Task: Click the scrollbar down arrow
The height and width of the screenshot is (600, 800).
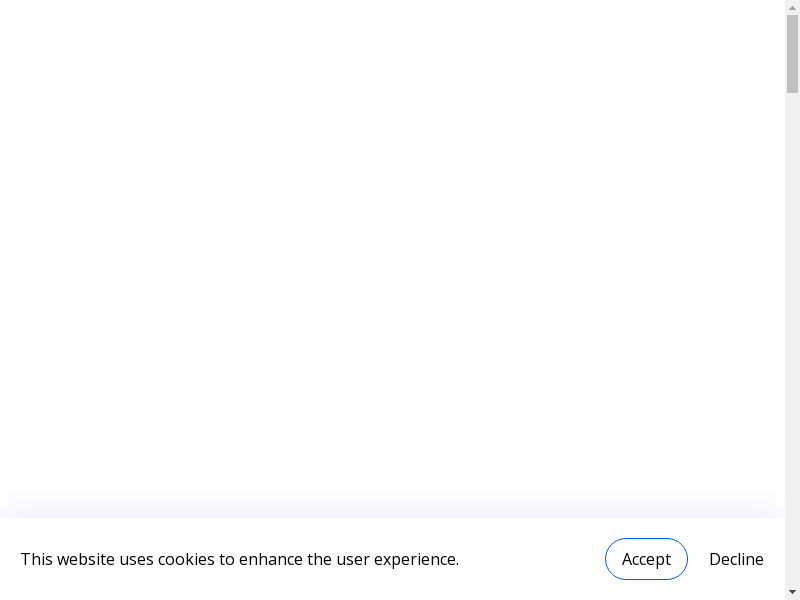Action: [x=792, y=592]
